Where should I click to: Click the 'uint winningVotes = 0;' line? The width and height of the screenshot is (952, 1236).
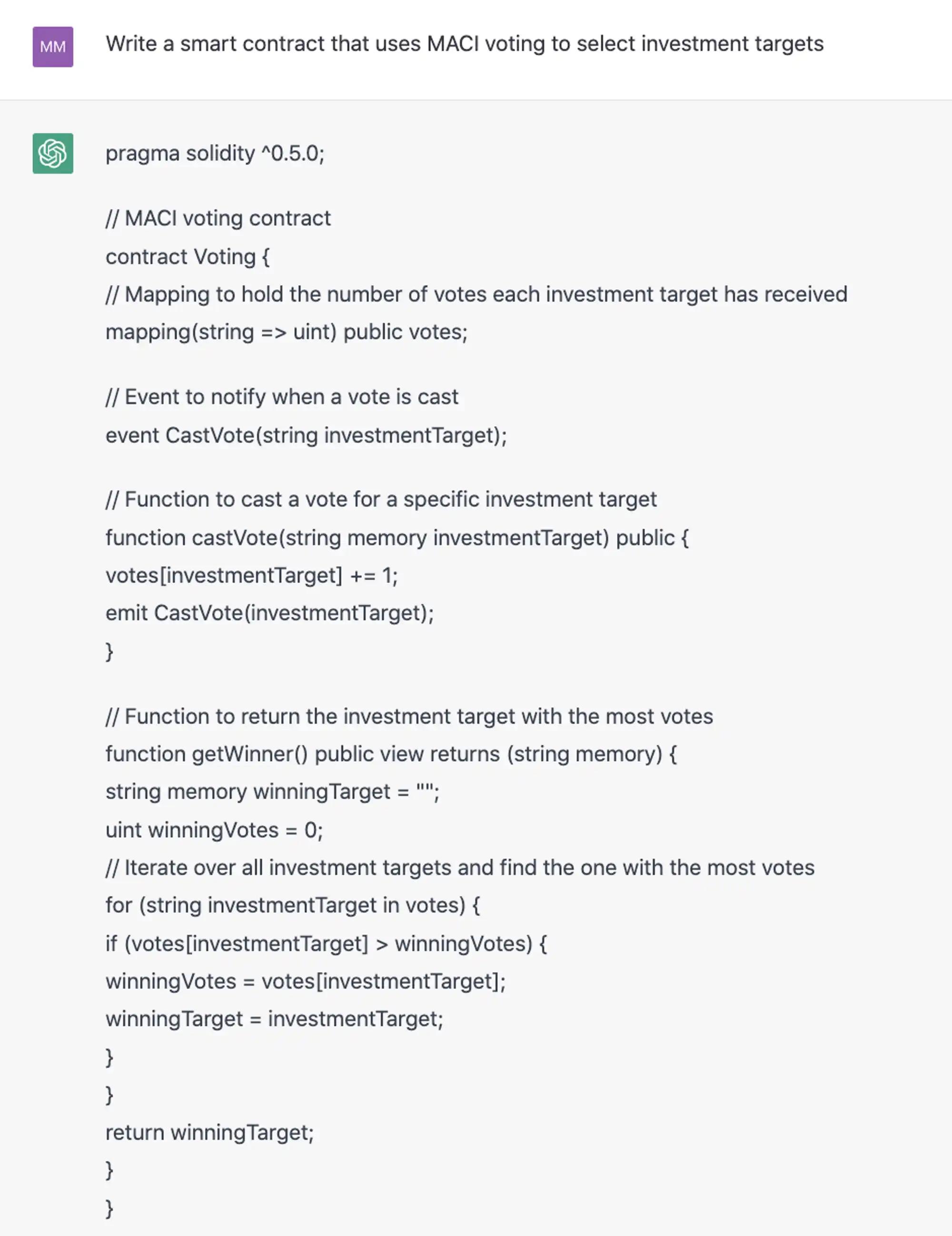(214, 830)
